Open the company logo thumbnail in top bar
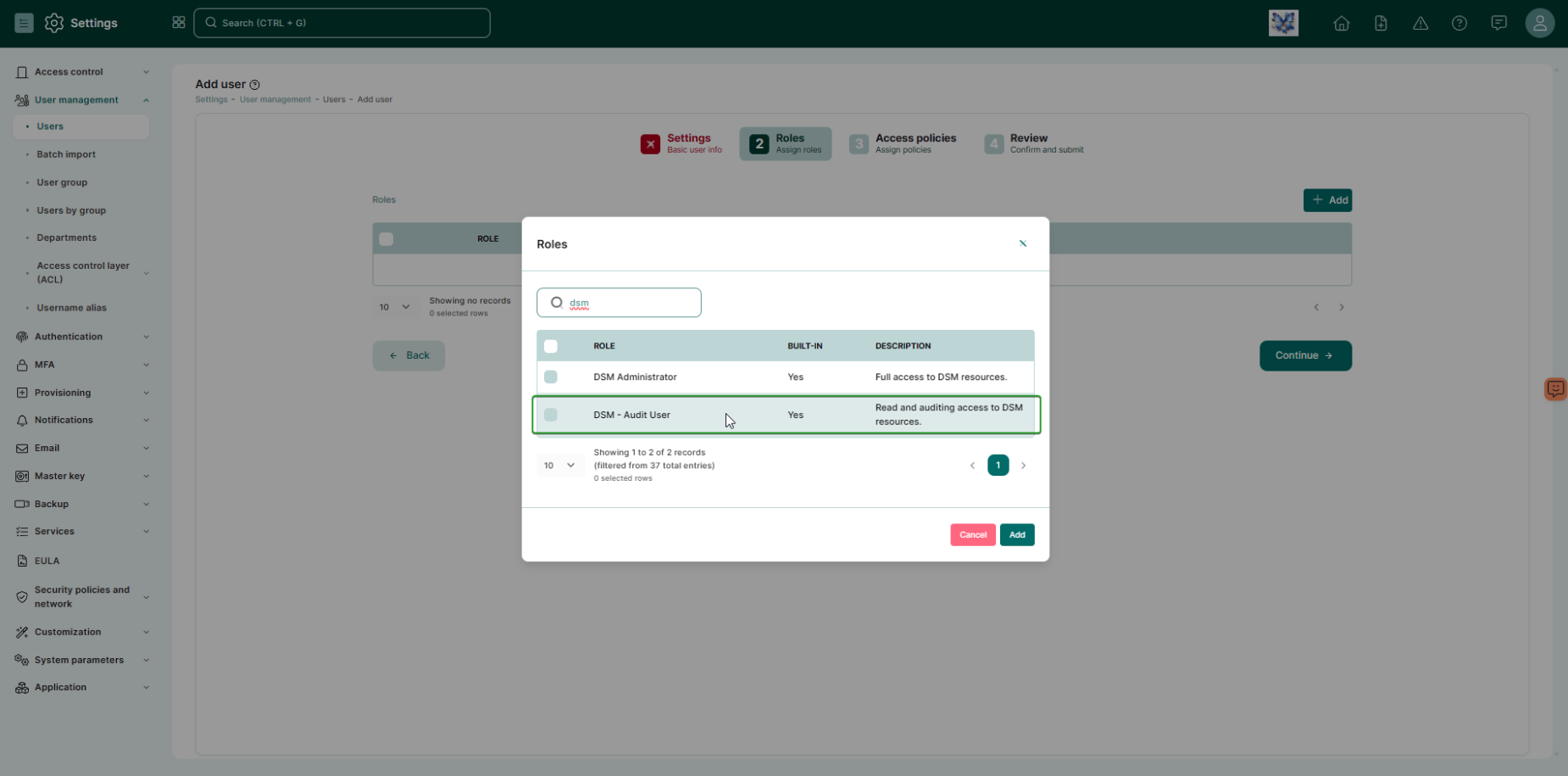The image size is (1568, 776). click(1283, 23)
